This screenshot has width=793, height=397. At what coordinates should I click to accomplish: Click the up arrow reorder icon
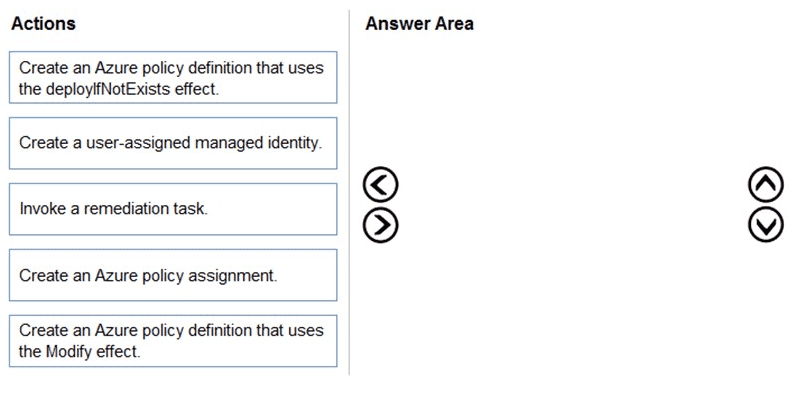click(766, 185)
